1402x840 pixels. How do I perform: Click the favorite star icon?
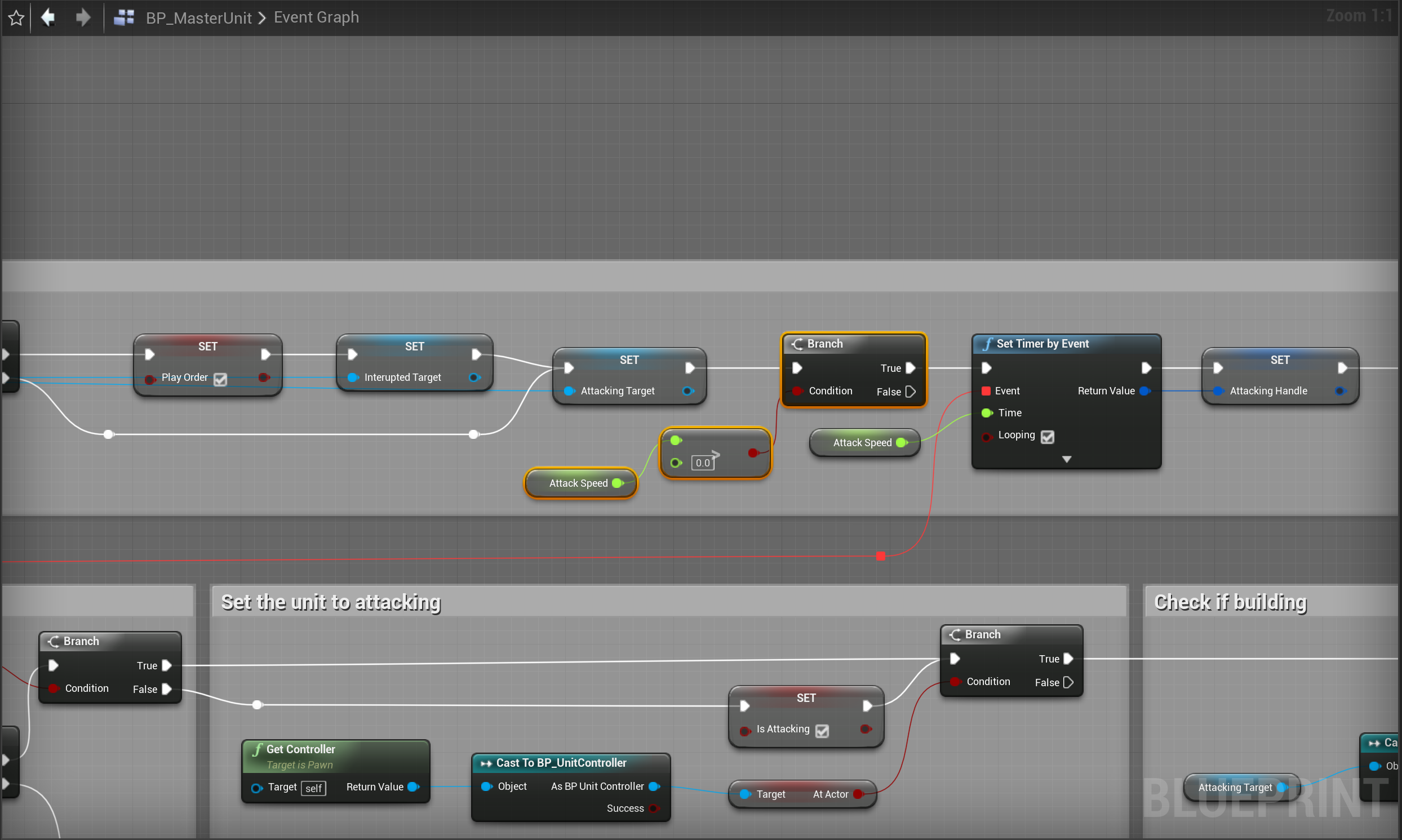point(16,18)
